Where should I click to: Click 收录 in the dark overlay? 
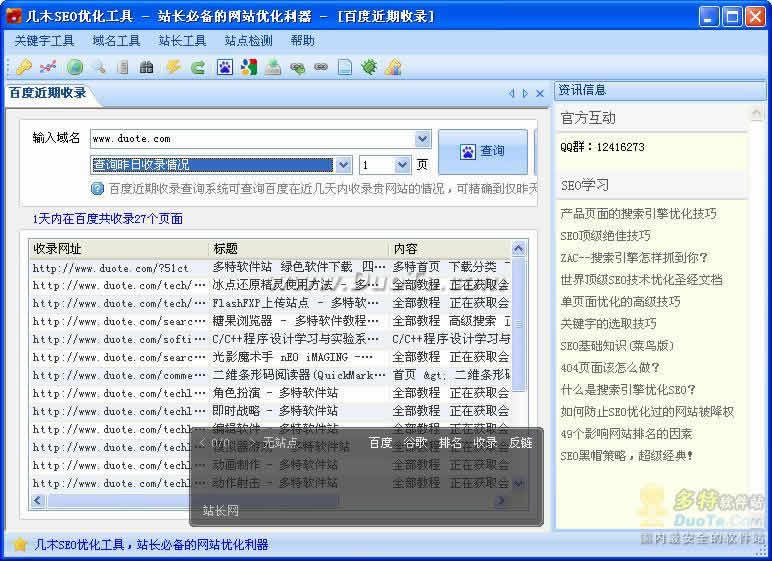[x=485, y=443]
